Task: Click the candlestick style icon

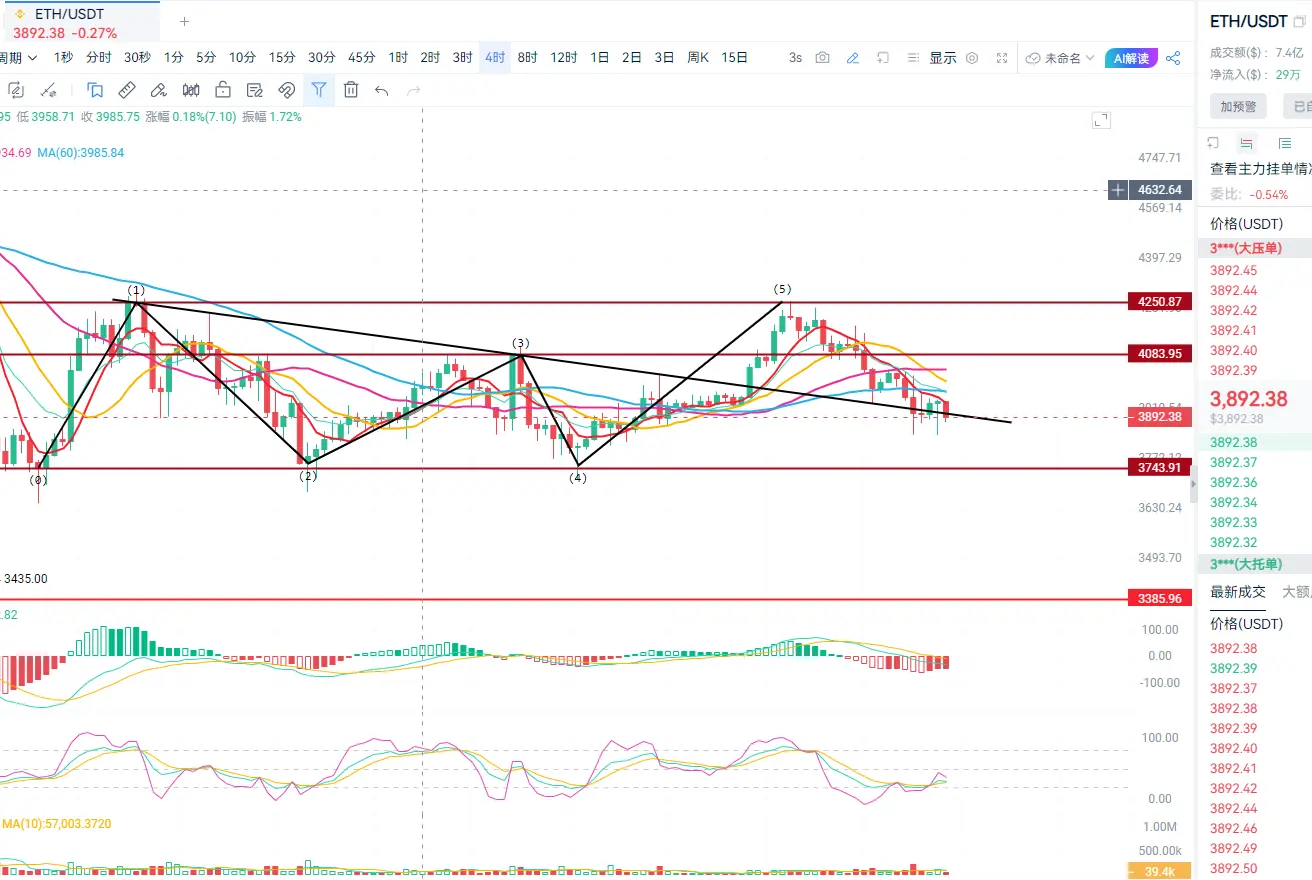Action: [191, 90]
